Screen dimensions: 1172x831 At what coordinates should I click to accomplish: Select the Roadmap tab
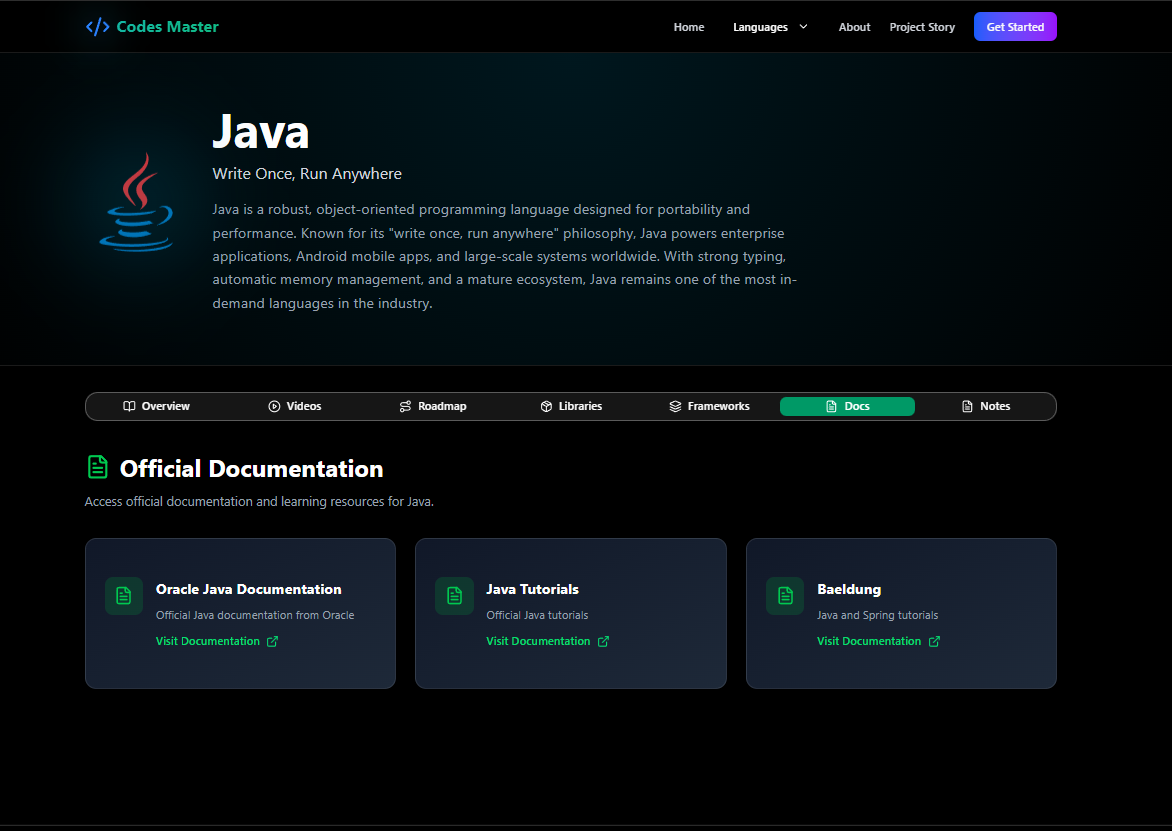pyautogui.click(x=433, y=406)
